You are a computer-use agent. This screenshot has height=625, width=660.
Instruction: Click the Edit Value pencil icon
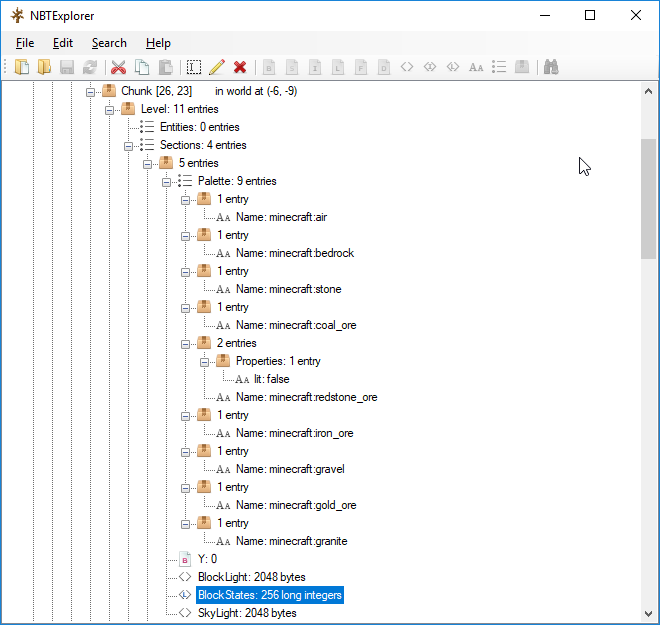coord(216,67)
